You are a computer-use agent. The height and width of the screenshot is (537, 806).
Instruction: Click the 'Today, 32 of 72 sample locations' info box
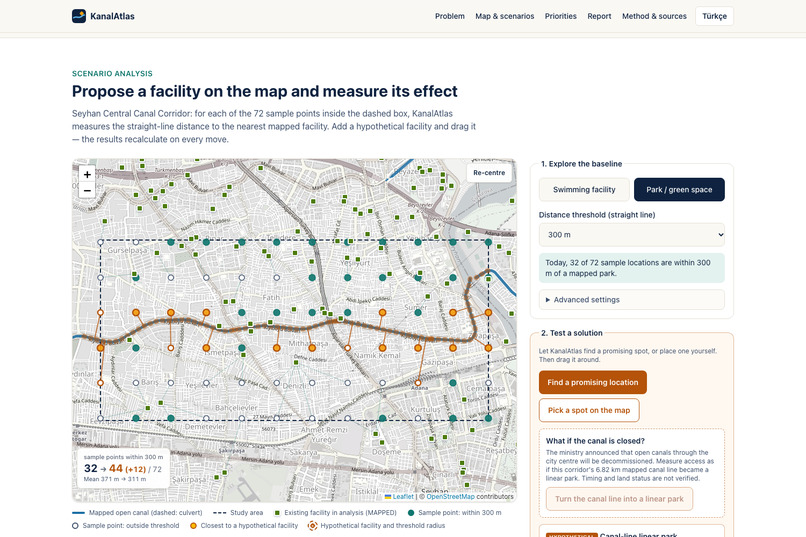(632, 268)
